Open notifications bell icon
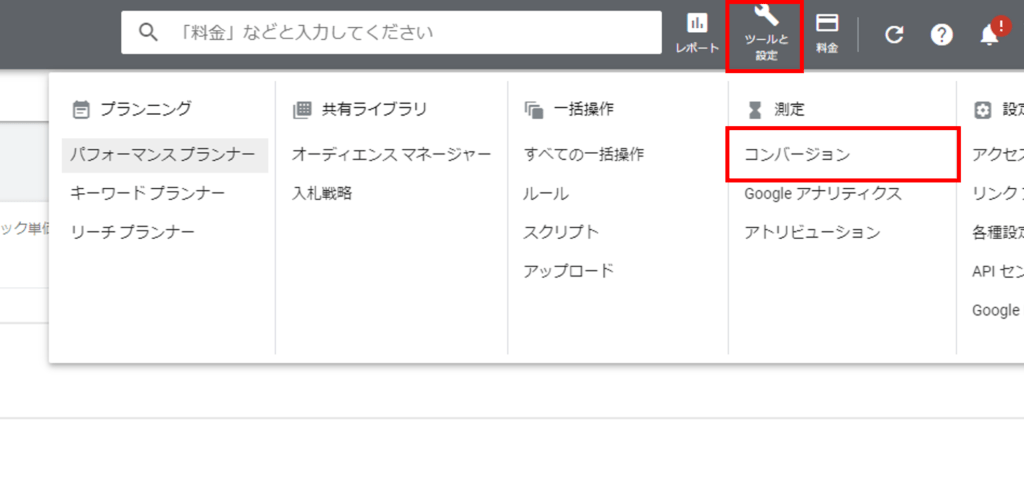This screenshot has width=1024, height=483. 990,36
